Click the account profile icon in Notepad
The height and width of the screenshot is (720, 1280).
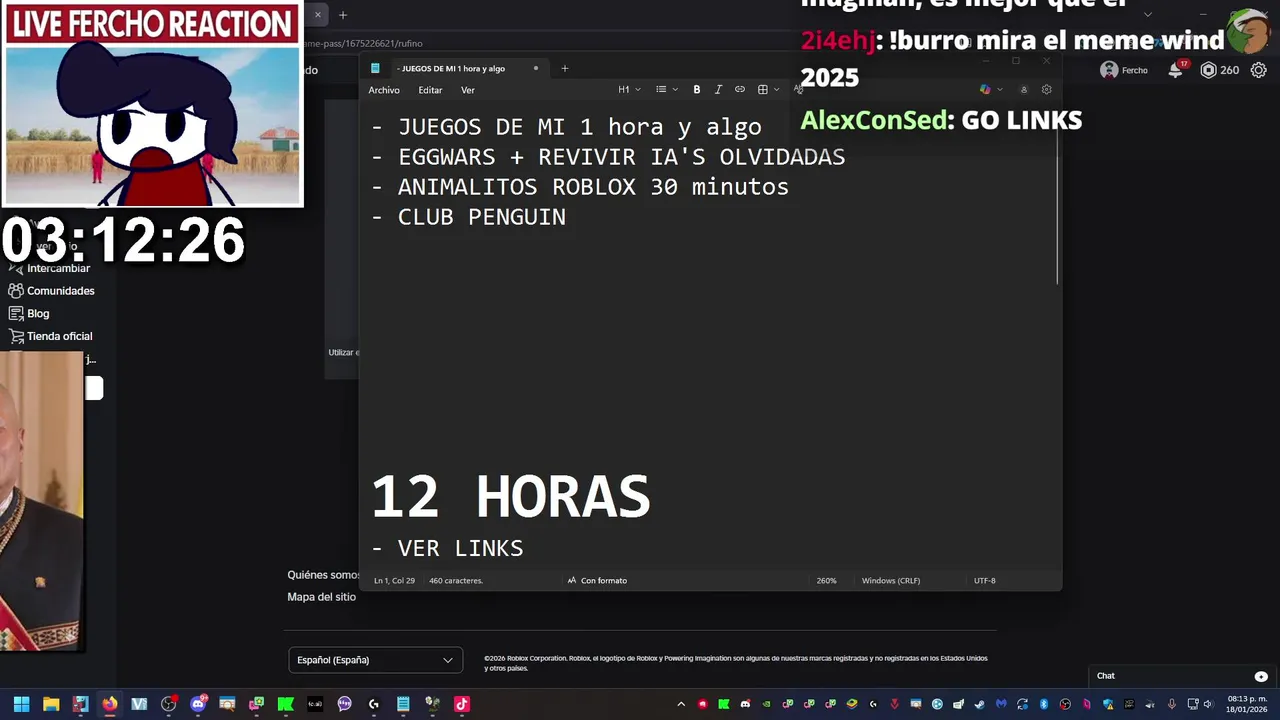pyautogui.click(x=1023, y=90)
